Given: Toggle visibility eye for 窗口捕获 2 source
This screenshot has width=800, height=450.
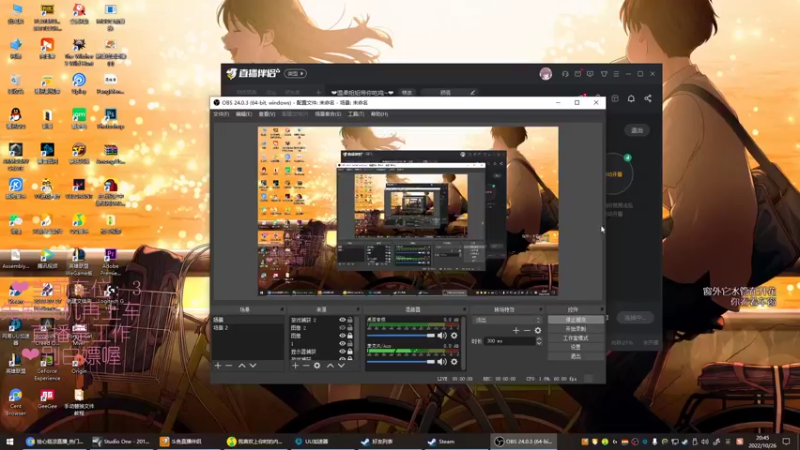Looking at the screenshot, I should click(342, 320).
